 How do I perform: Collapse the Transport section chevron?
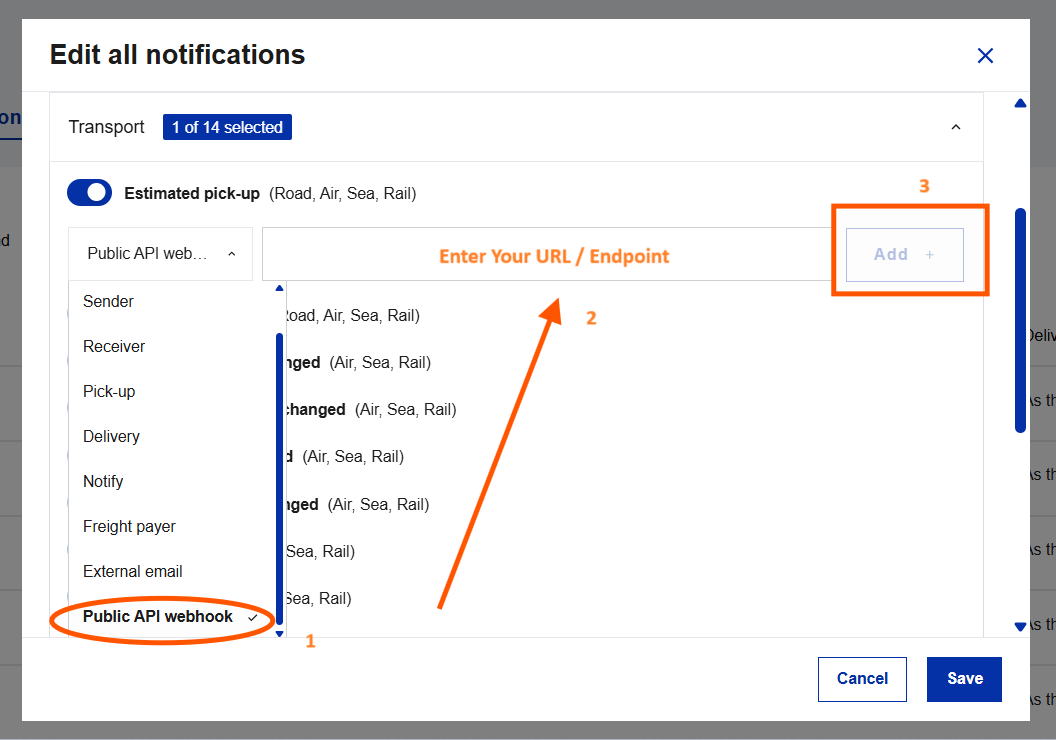pyautogui.click(x=955, y=127)
